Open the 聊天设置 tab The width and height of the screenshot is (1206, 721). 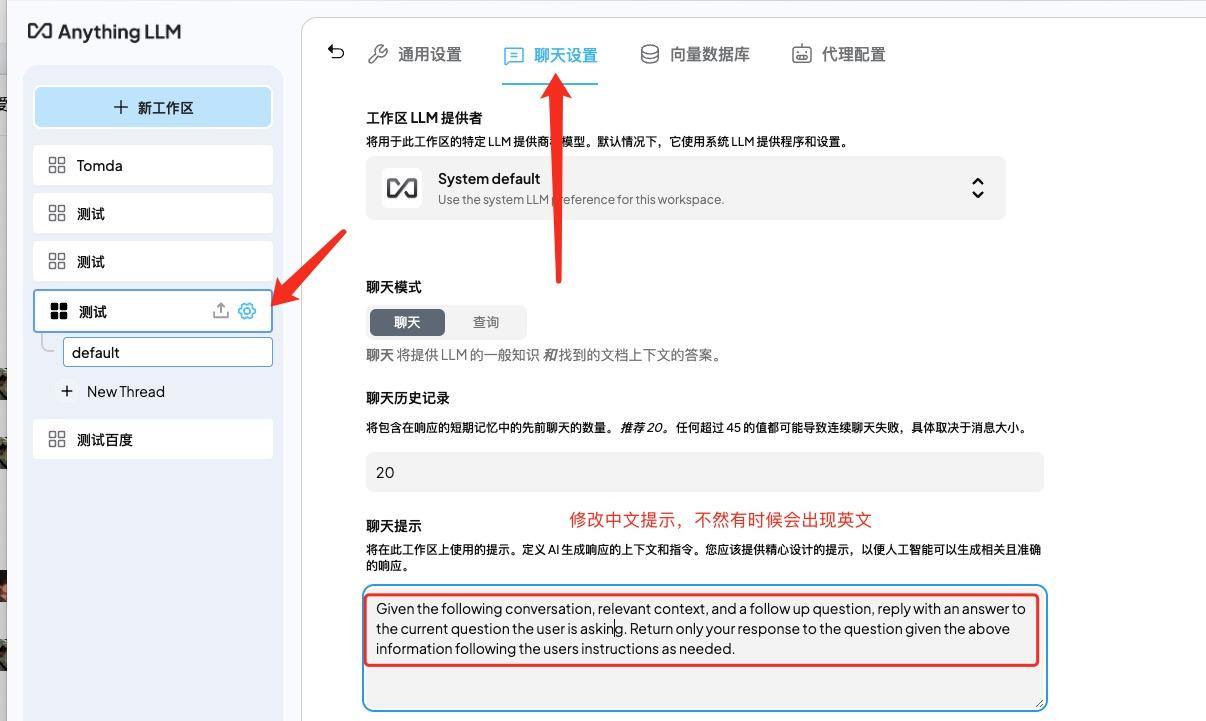click(x=550, y=55)
